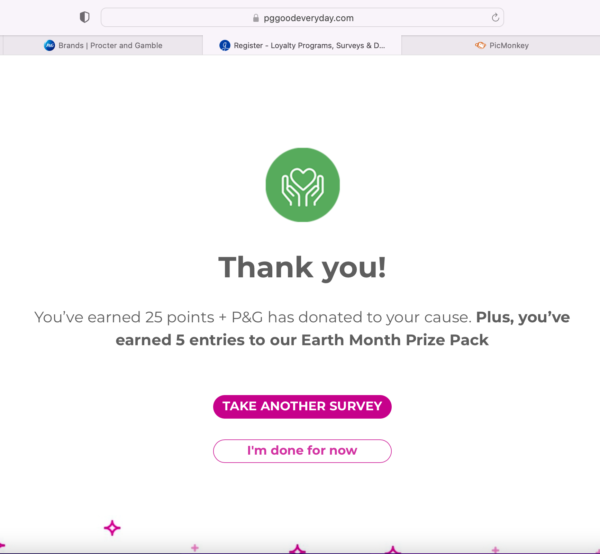
Task: Click the green heart-in-hands icon
Action: [x=302, y=185]
